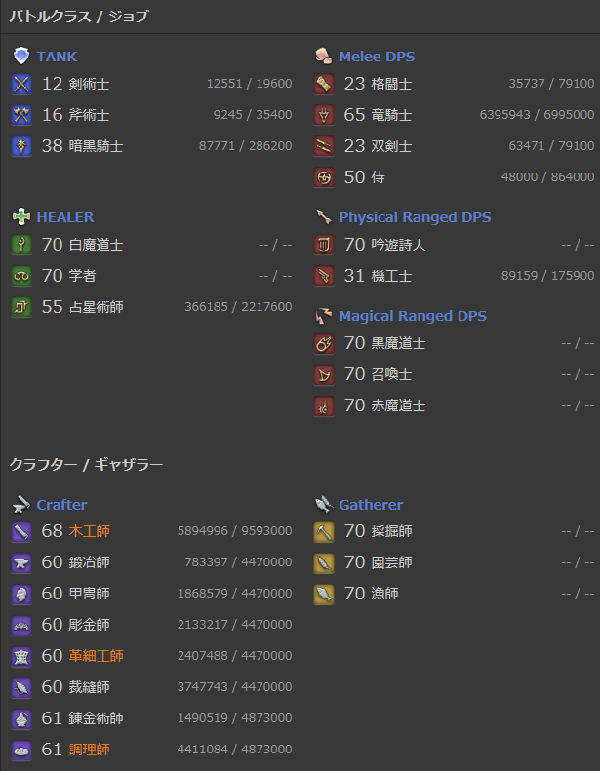The height and width of the screenshot is (771, 600).
Task: Click the 暗黒騎士 job icon
Action: point(21,146)
